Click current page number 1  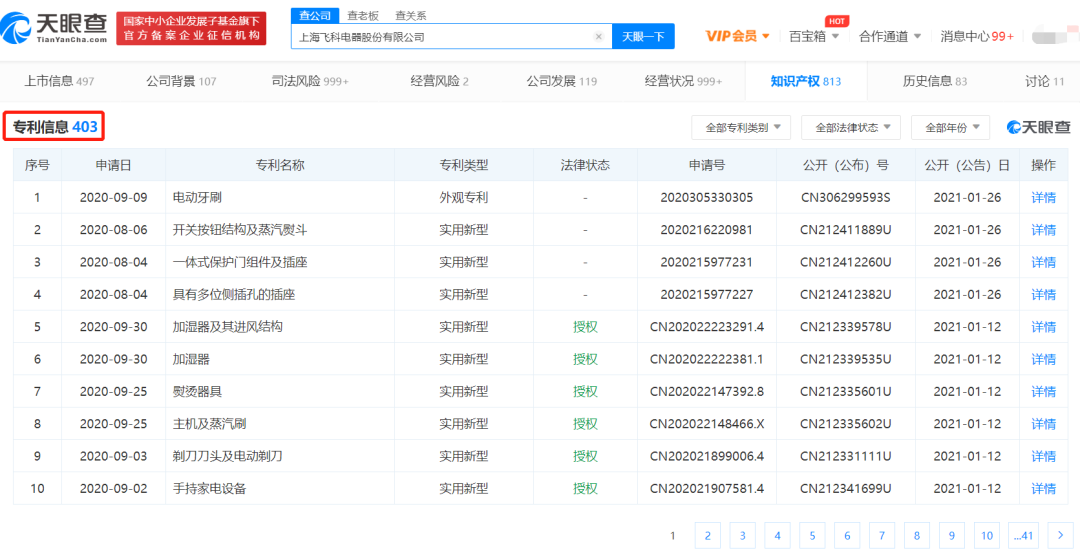click(672, 535)
